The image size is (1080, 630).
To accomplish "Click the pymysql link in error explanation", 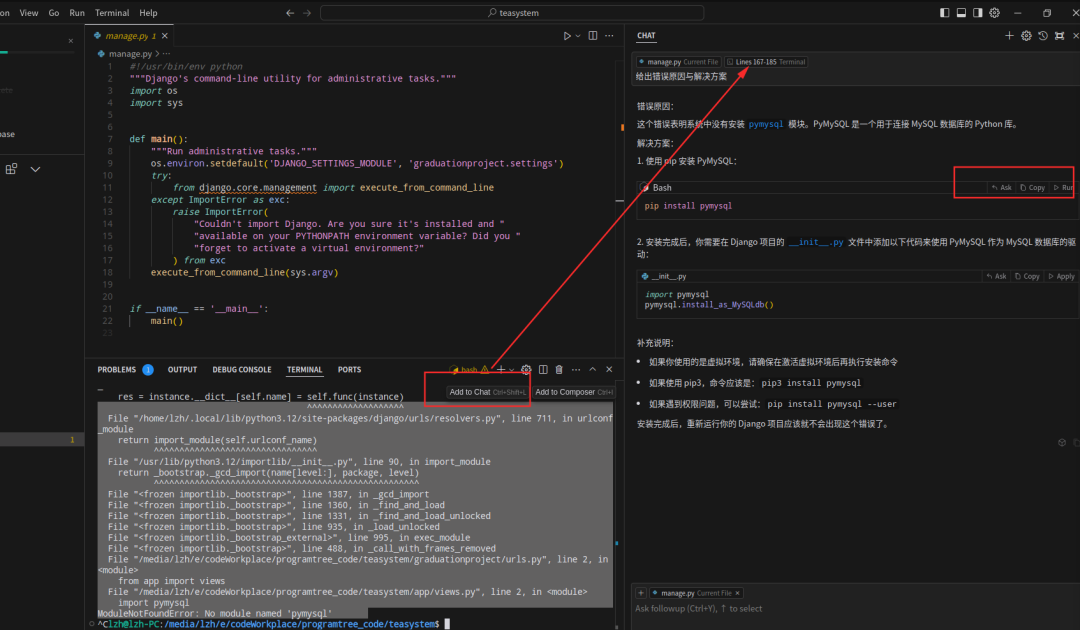I will [765, 125].
